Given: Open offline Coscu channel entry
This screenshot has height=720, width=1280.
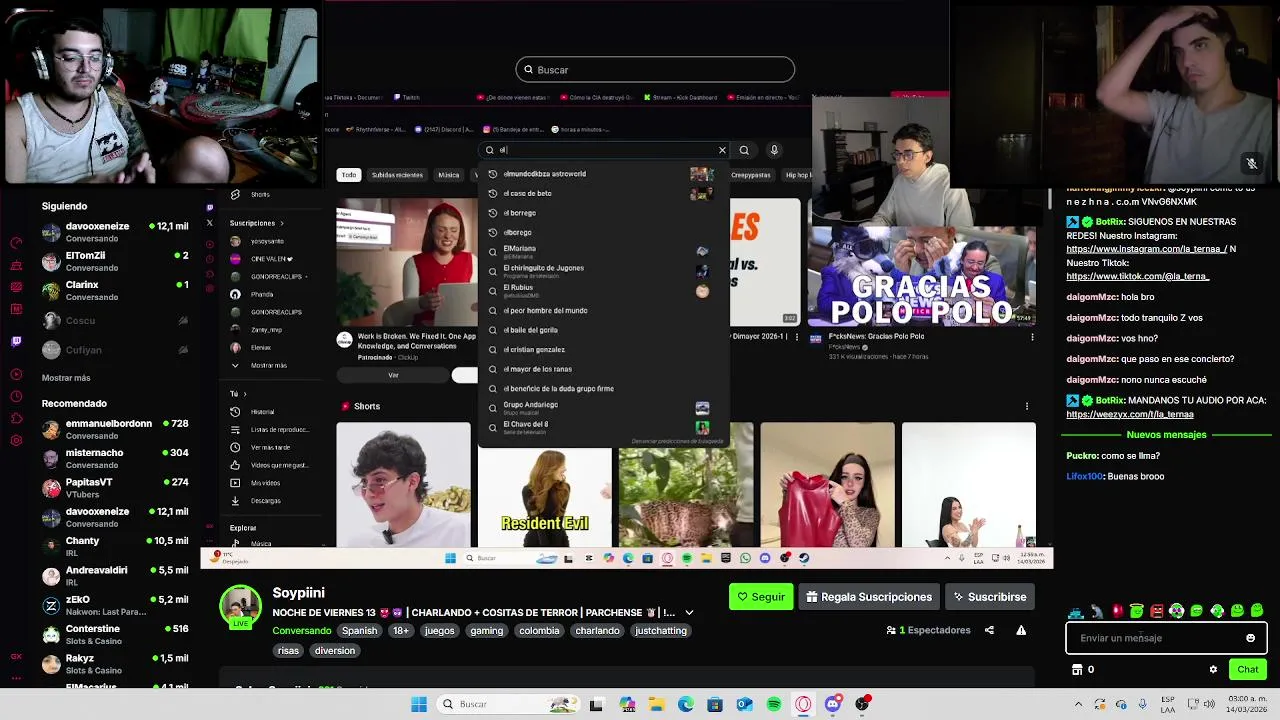Looking at the screenshot, I should [115, 321].
